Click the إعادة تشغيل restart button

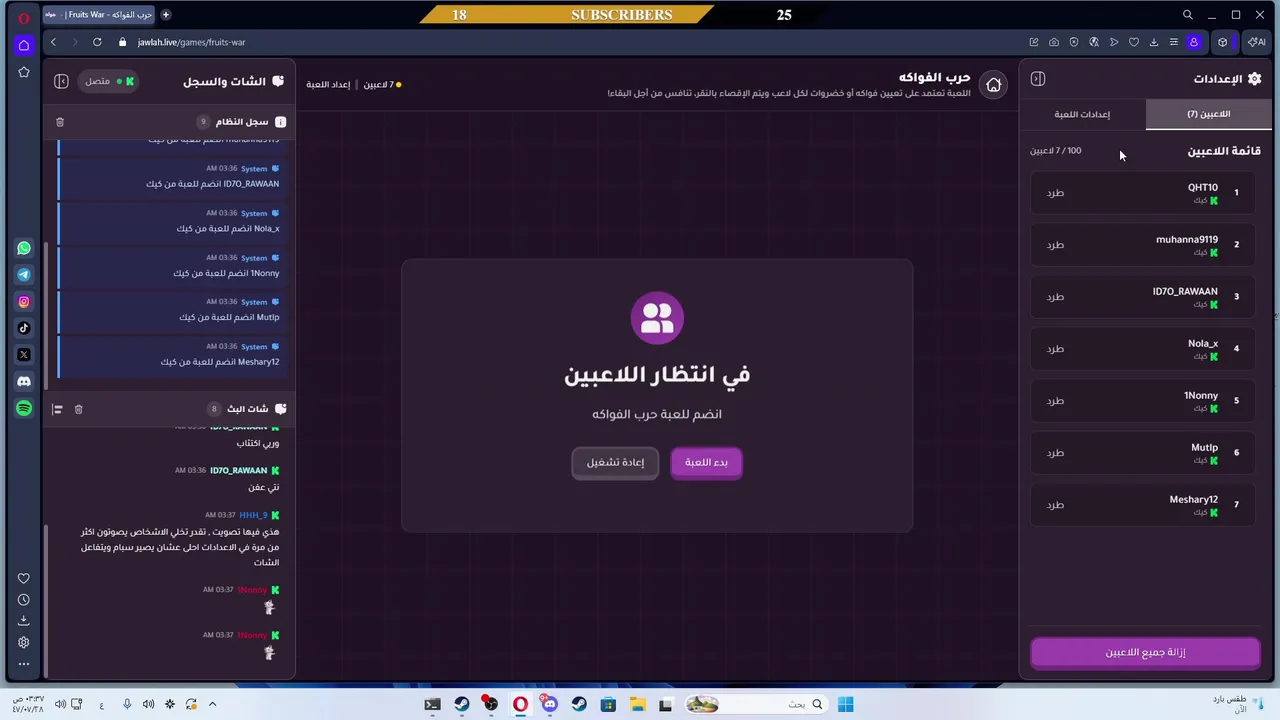click(615, 462)
